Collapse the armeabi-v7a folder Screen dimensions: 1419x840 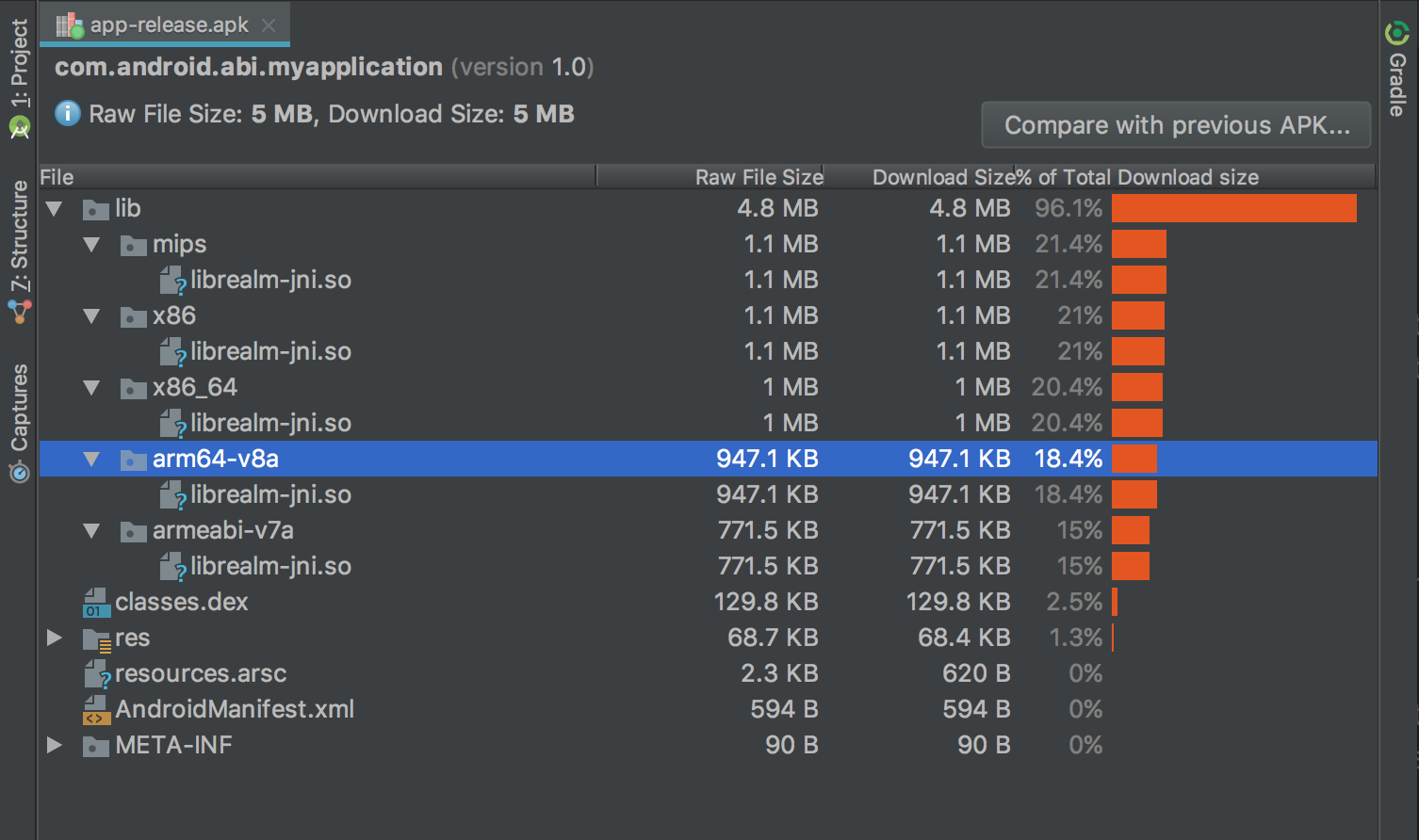point(91,531)
